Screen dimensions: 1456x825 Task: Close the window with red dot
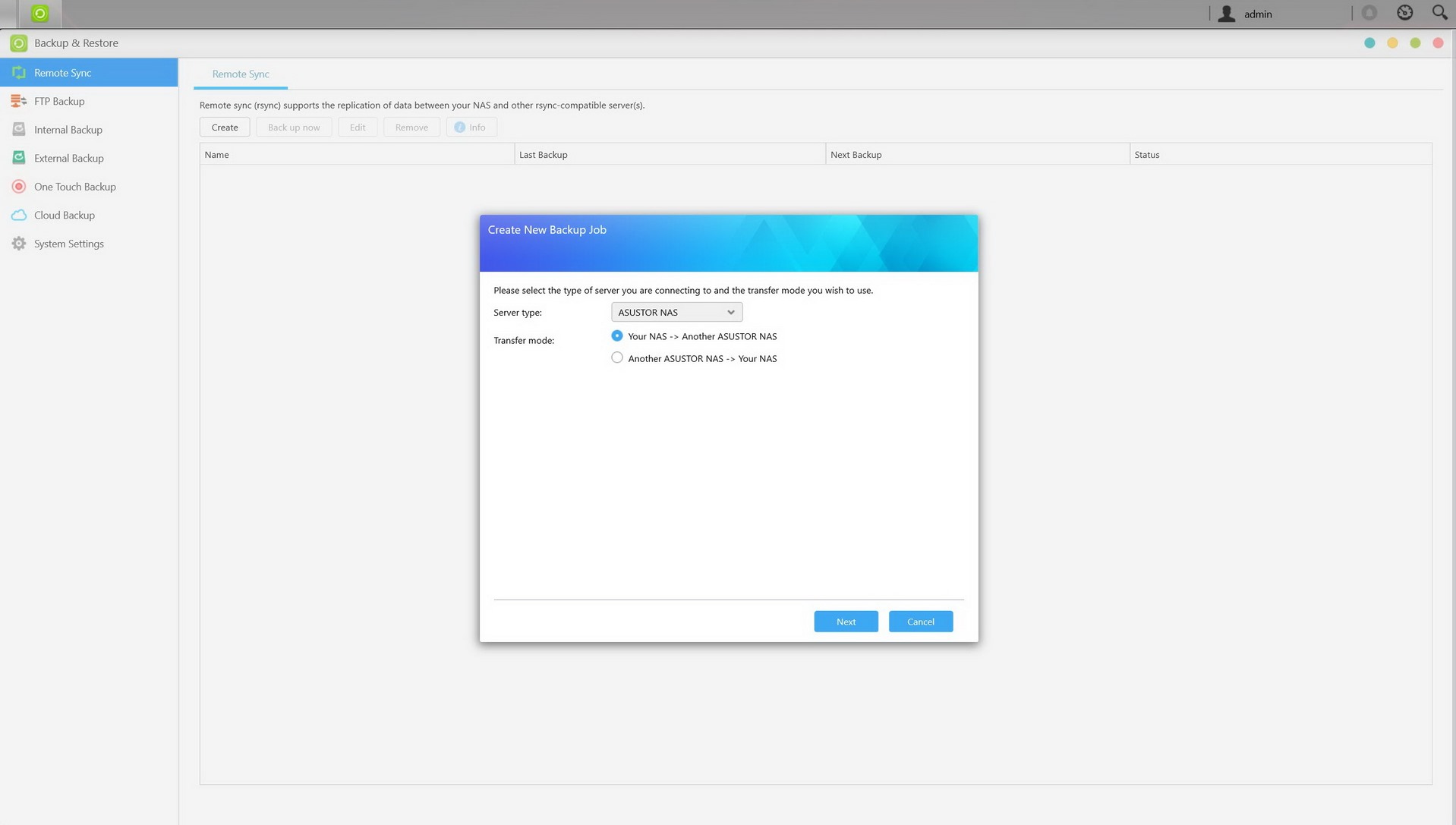click(x=1438, y=43)
